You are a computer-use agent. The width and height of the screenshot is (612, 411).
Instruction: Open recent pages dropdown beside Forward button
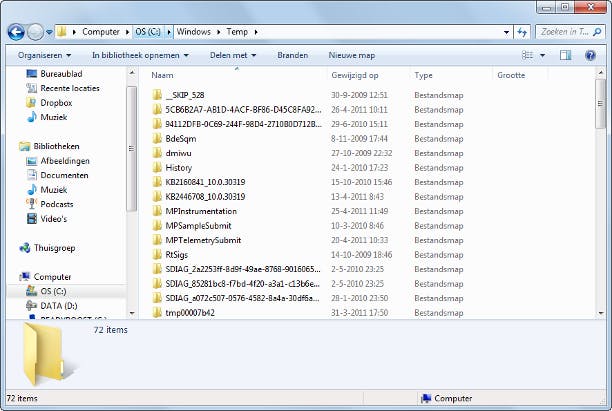coord(49,32)
